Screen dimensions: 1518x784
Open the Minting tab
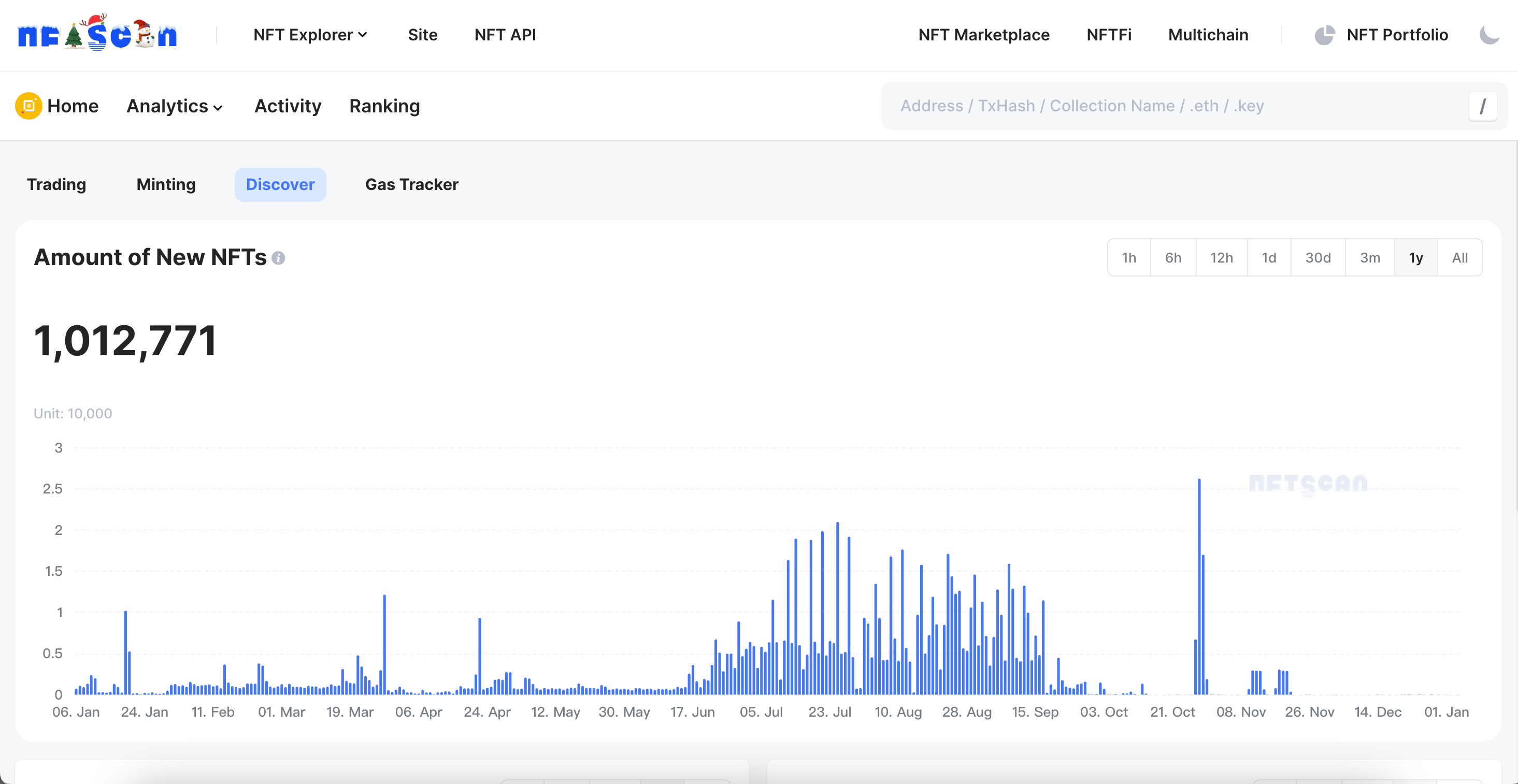[166, 184]
